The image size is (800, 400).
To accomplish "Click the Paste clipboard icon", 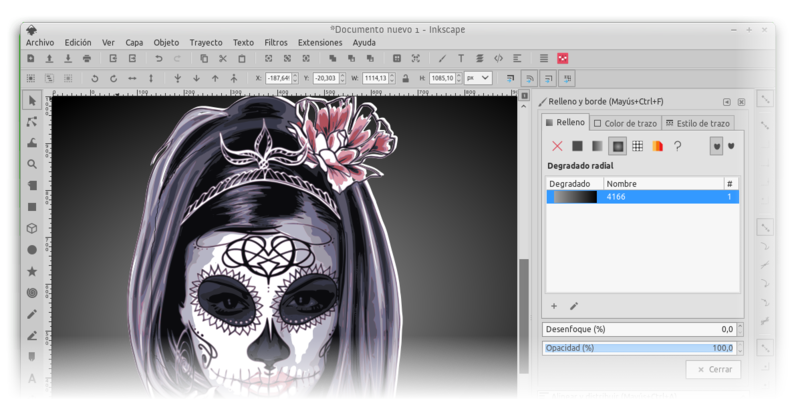I will tap(242, 59).
